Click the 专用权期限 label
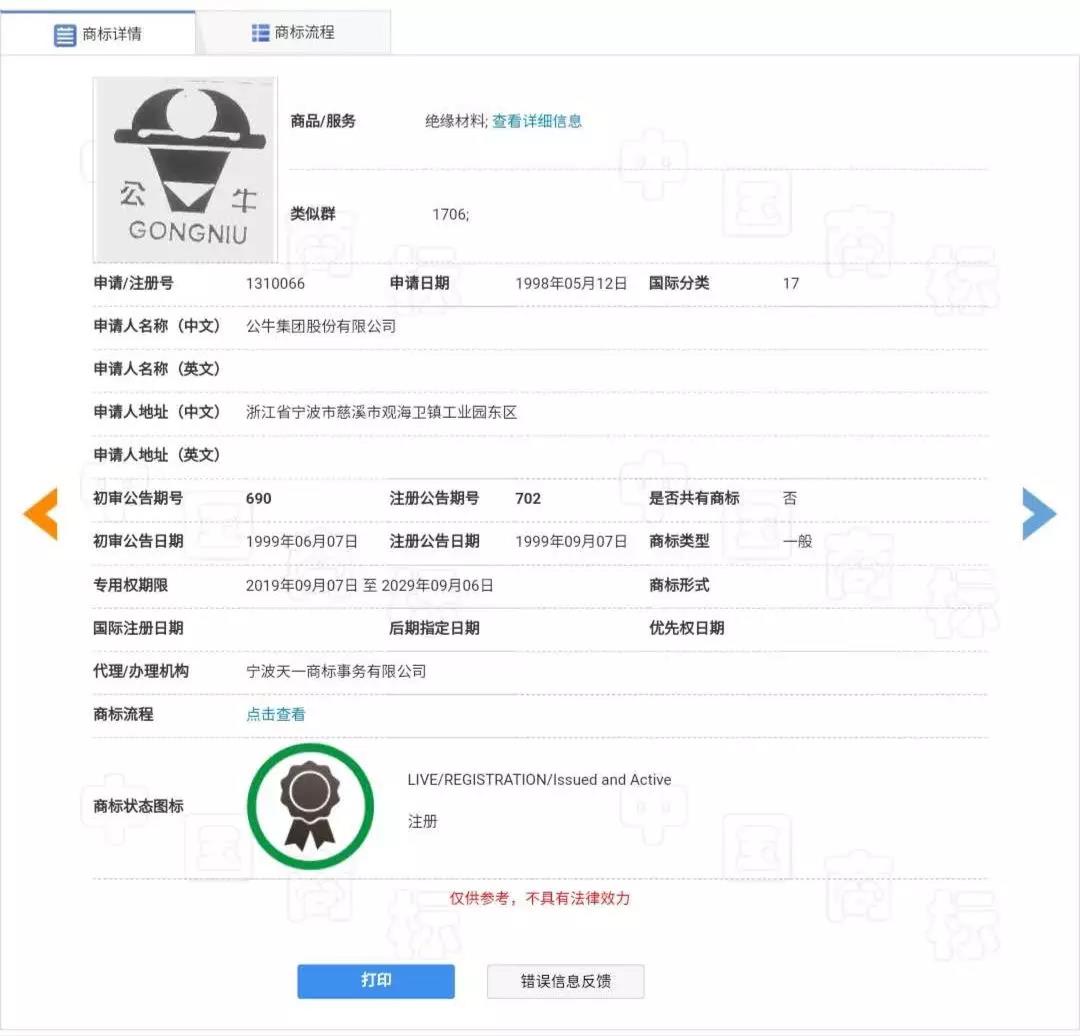The width and height of the screenshot is (1080, 1036). 131,585
